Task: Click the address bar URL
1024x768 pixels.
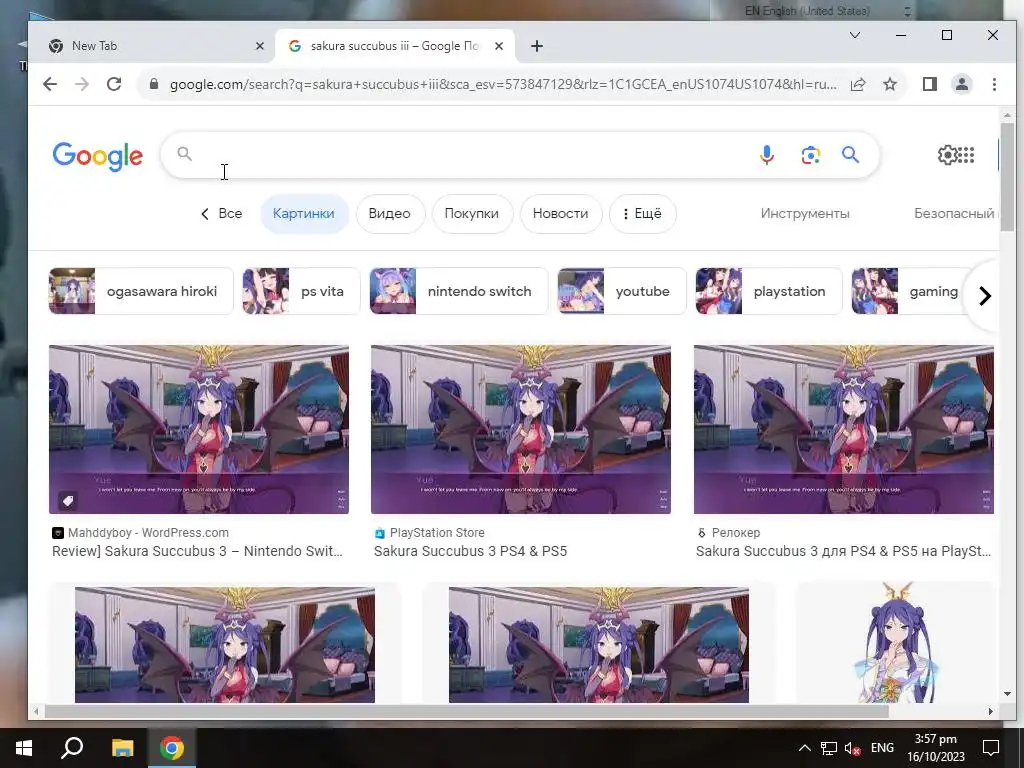Action: point(503,84)
